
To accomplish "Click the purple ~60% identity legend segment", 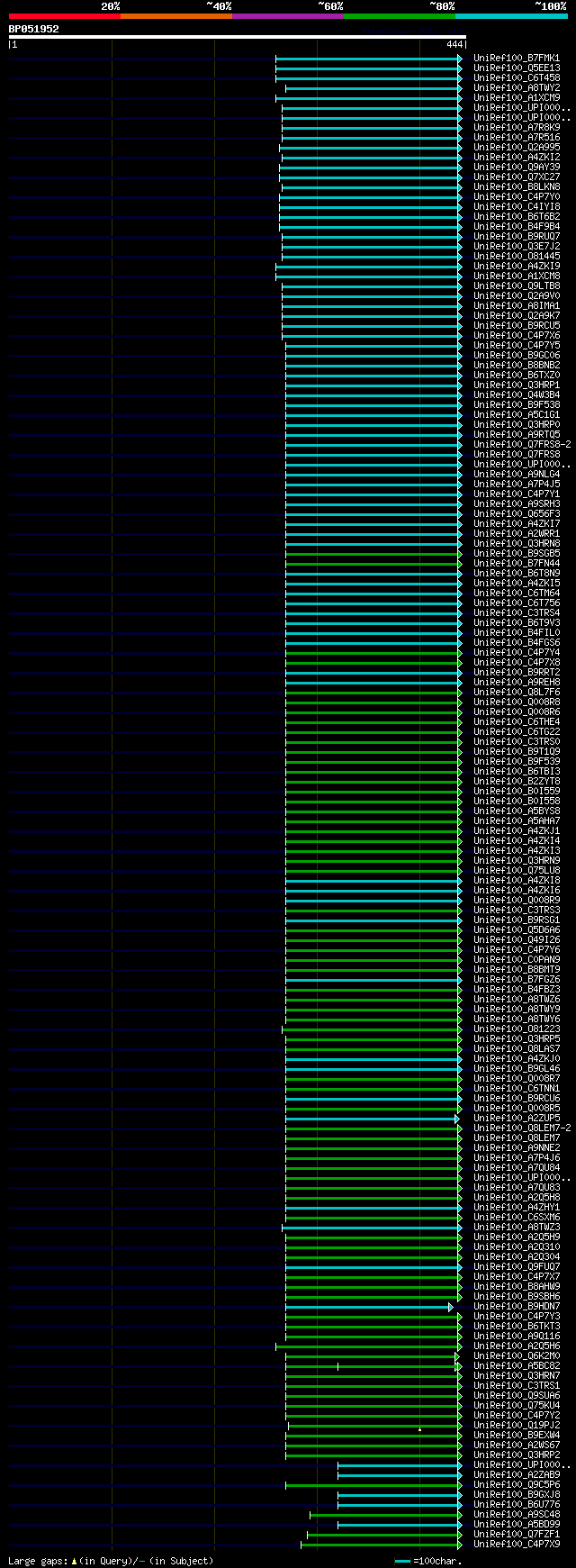I will (x=287, y=16).
